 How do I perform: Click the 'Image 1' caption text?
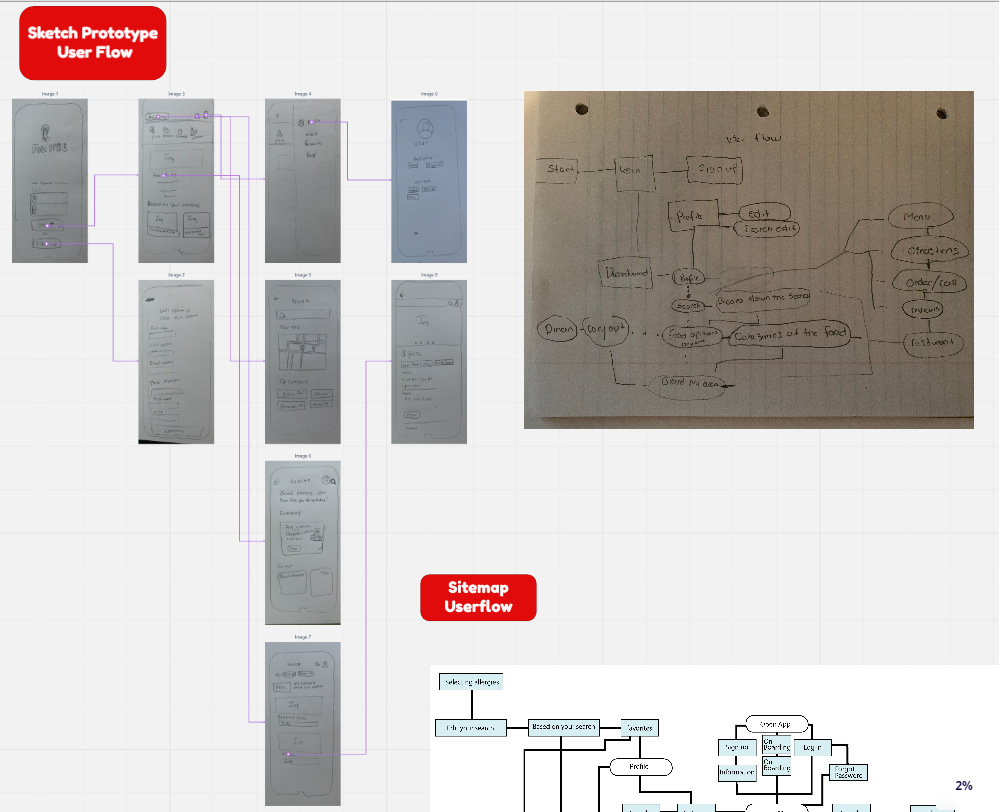click(x=50, y=94)
